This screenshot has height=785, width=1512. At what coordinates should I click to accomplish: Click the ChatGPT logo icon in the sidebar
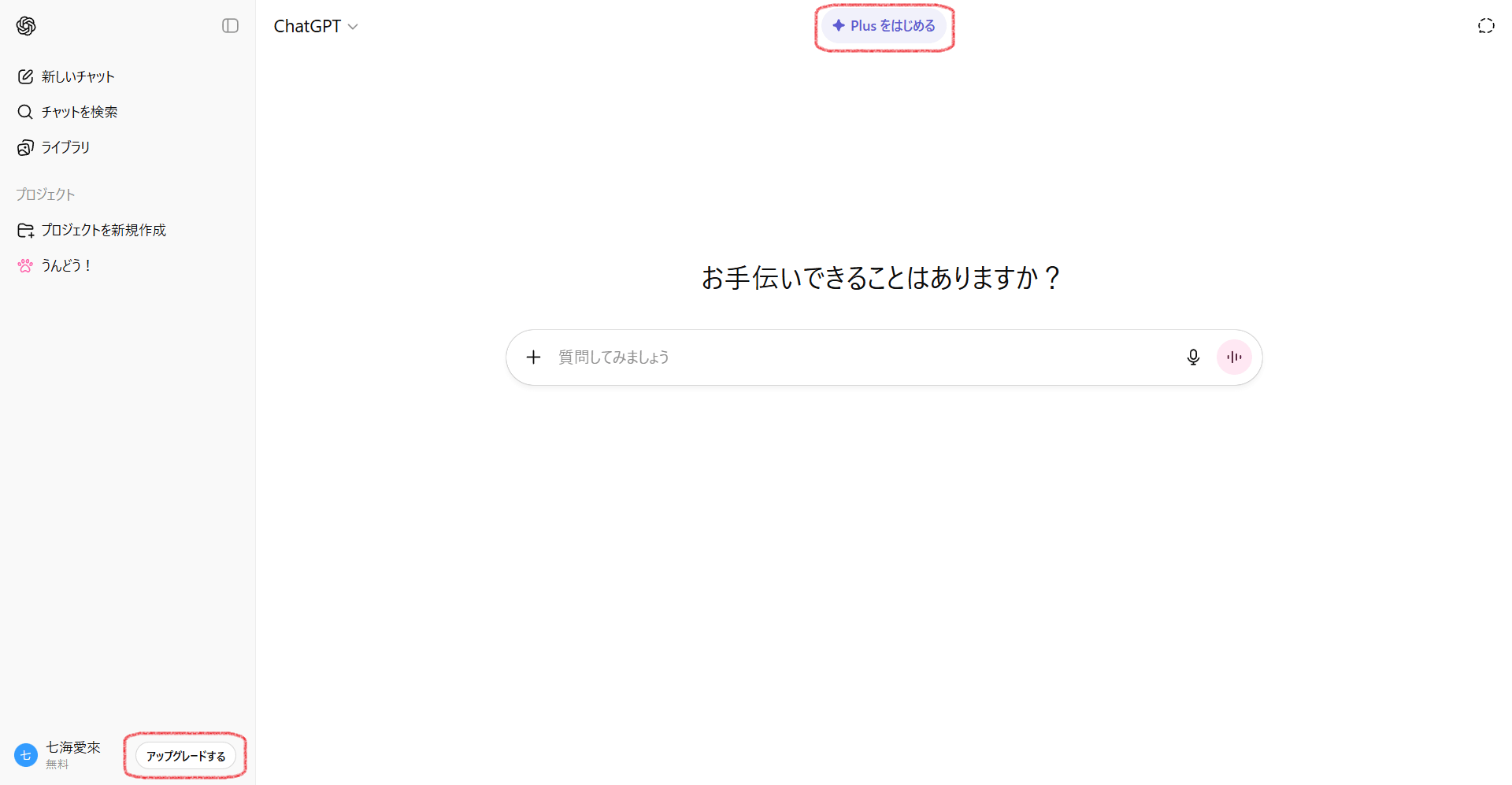[26, 26]
